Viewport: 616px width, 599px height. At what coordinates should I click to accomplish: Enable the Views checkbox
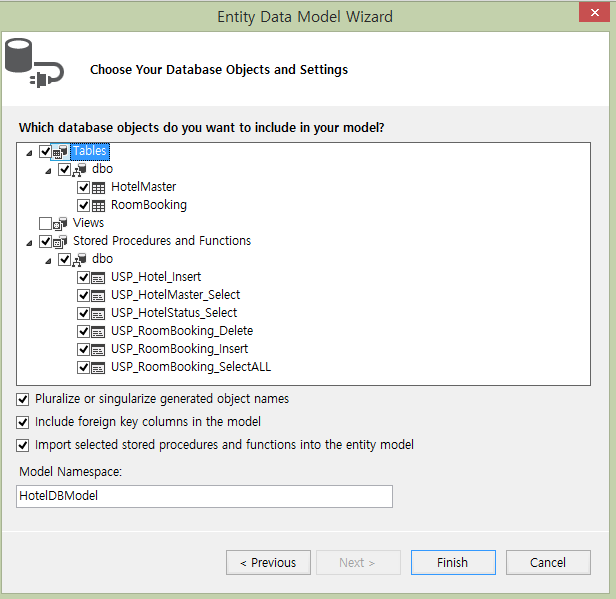pos(45,223)
